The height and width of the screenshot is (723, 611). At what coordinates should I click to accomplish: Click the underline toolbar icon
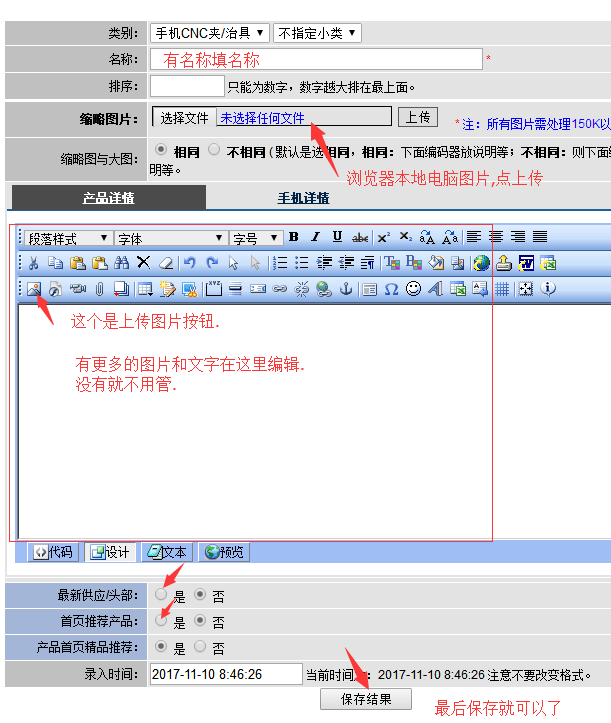pyautogui.click(x=337, y=237)
